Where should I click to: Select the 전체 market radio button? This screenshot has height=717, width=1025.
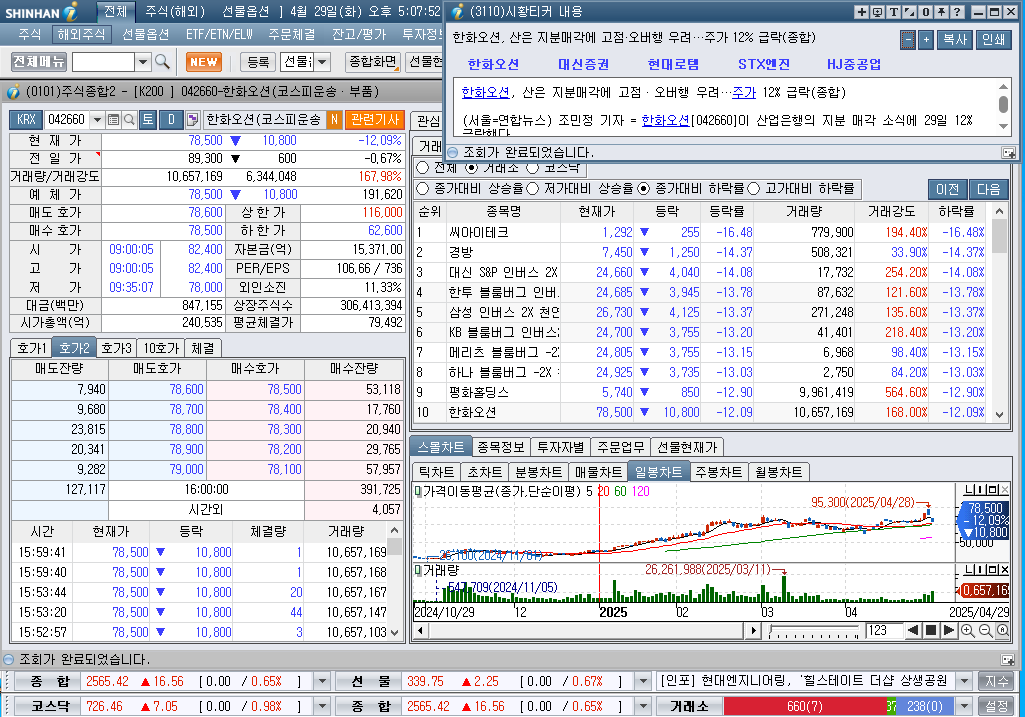[422, 168]
